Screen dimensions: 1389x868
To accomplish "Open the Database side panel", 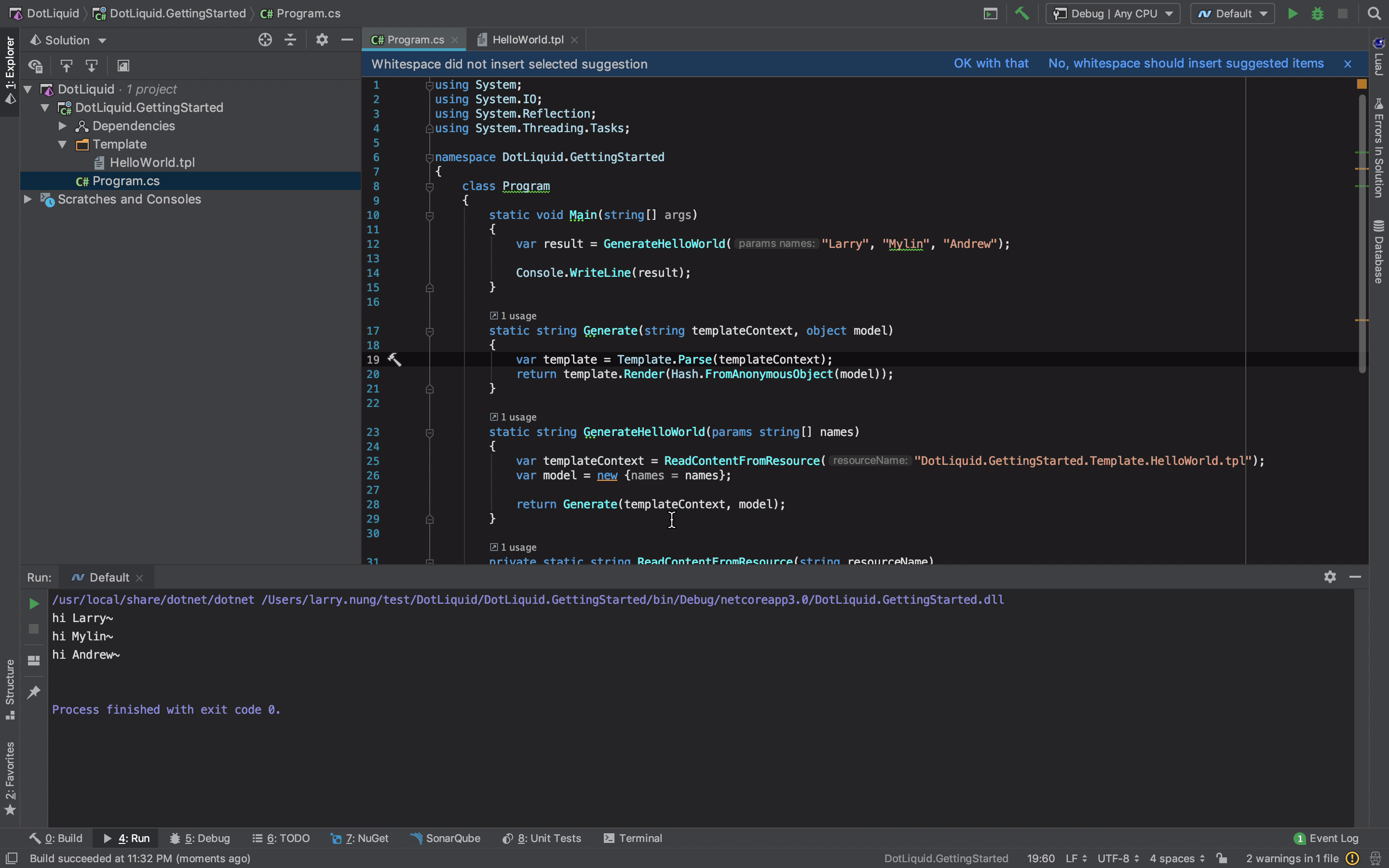I will (1379, 251).
